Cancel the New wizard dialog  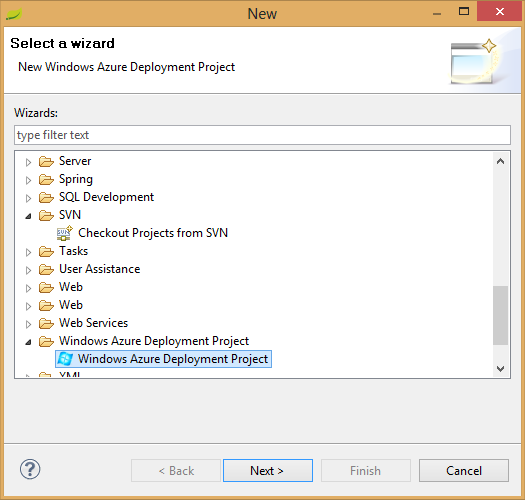464,471
